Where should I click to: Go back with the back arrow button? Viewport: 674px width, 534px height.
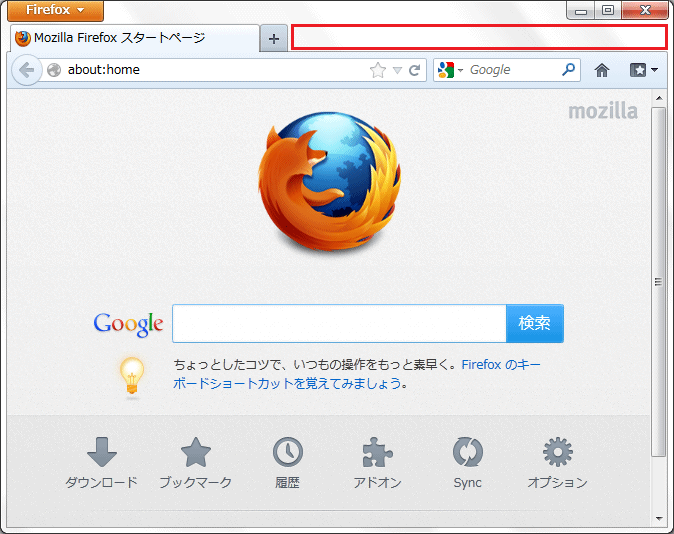(27, 70)
